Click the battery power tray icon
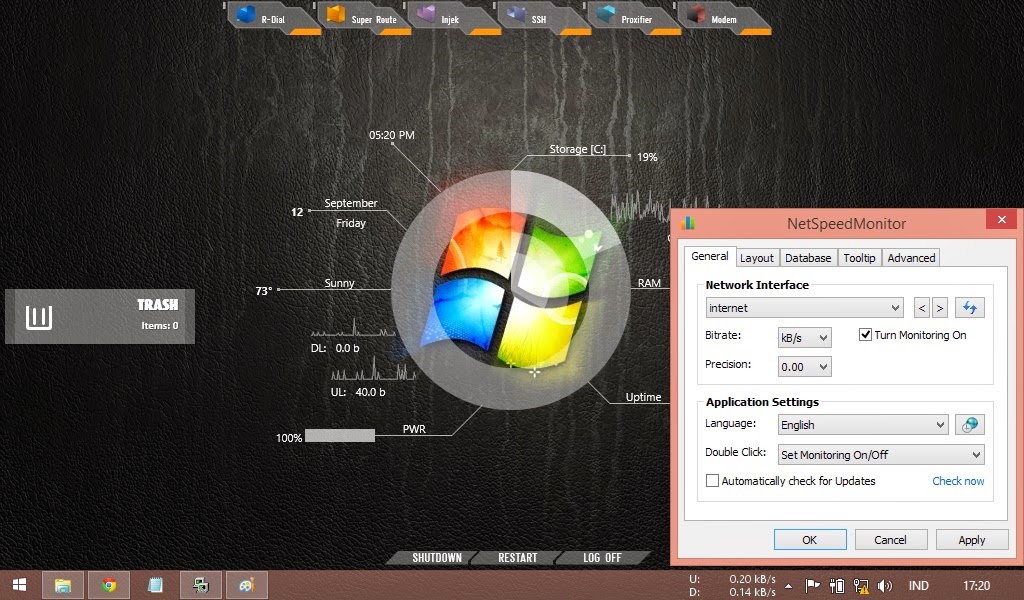This screenshot has height=600, width=1024. 837,586
